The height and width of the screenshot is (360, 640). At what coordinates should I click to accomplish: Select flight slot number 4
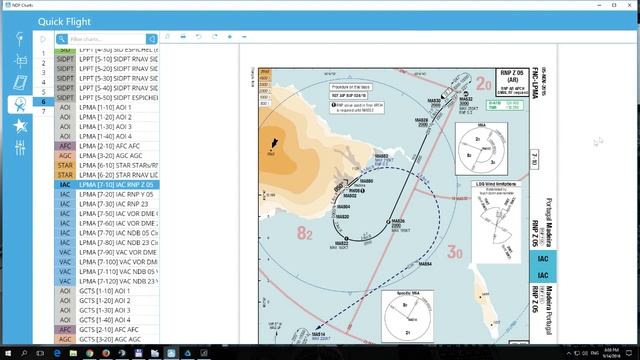(43, 82)
